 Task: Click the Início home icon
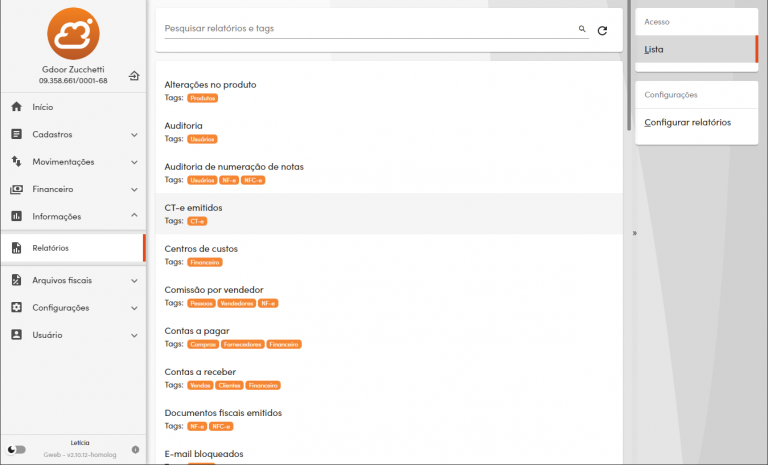[16, 107]
